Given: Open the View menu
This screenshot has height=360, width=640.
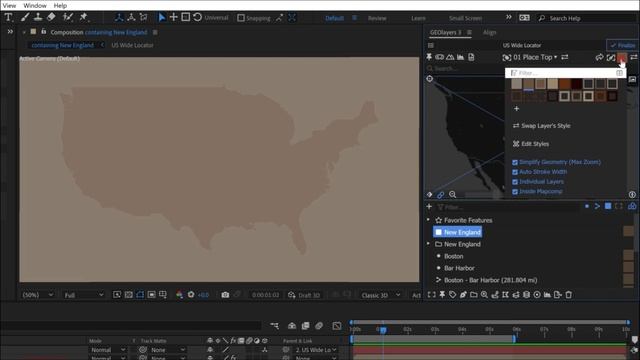Looking at the screenshot, I should point(9,5).
